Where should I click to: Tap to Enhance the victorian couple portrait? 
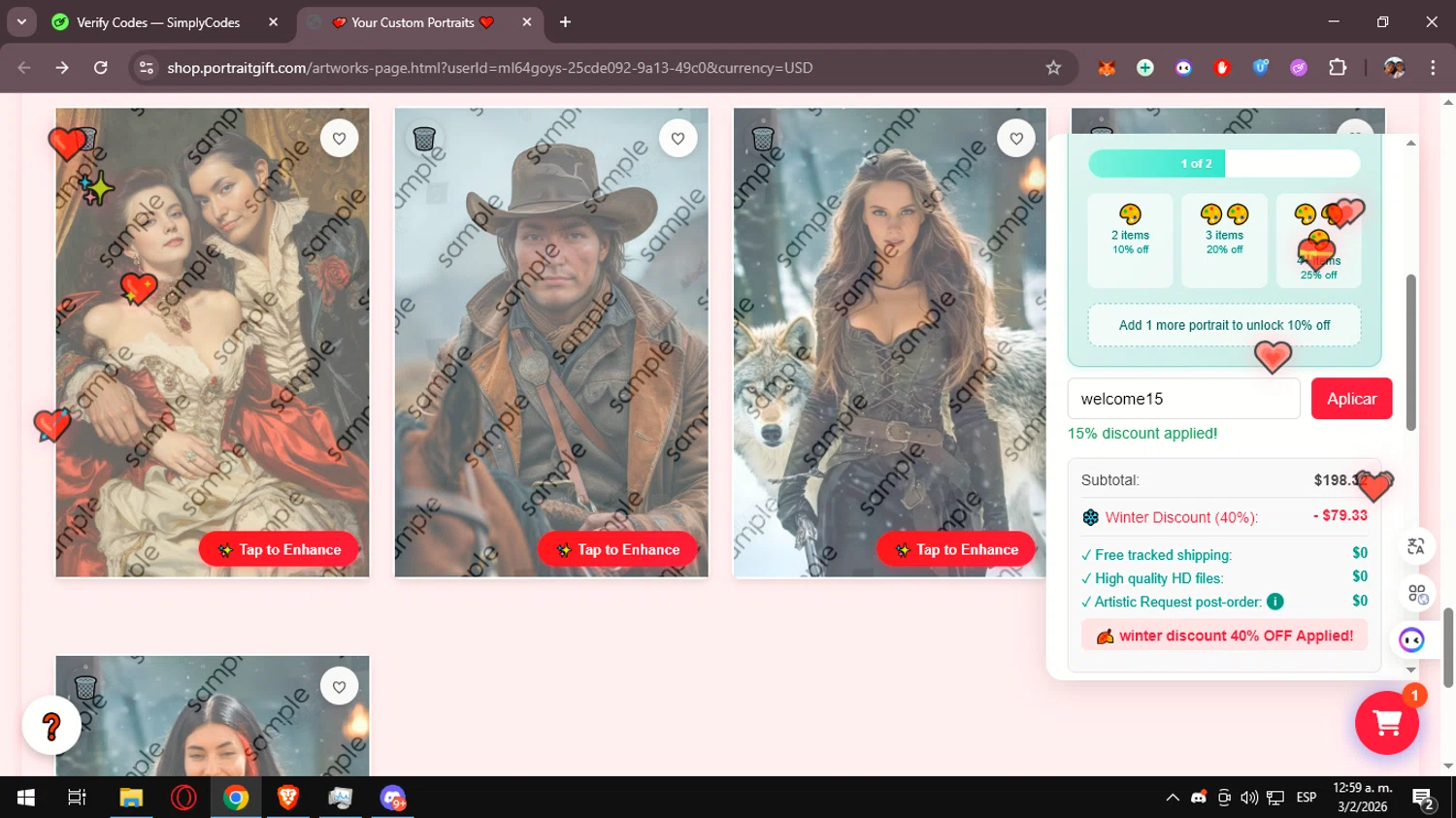coord(279,549)
